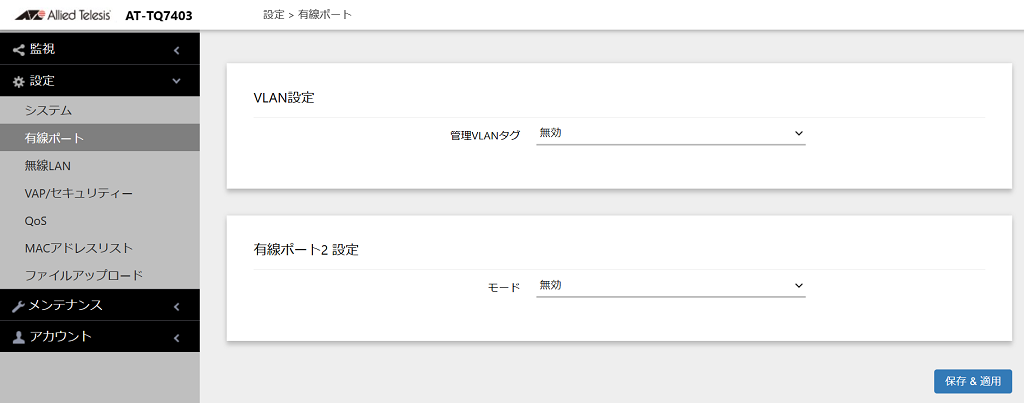Go to 無線LAN settings
This screenshot has width=1024, height=403.
pyautogui.click(x=47, y=165)
